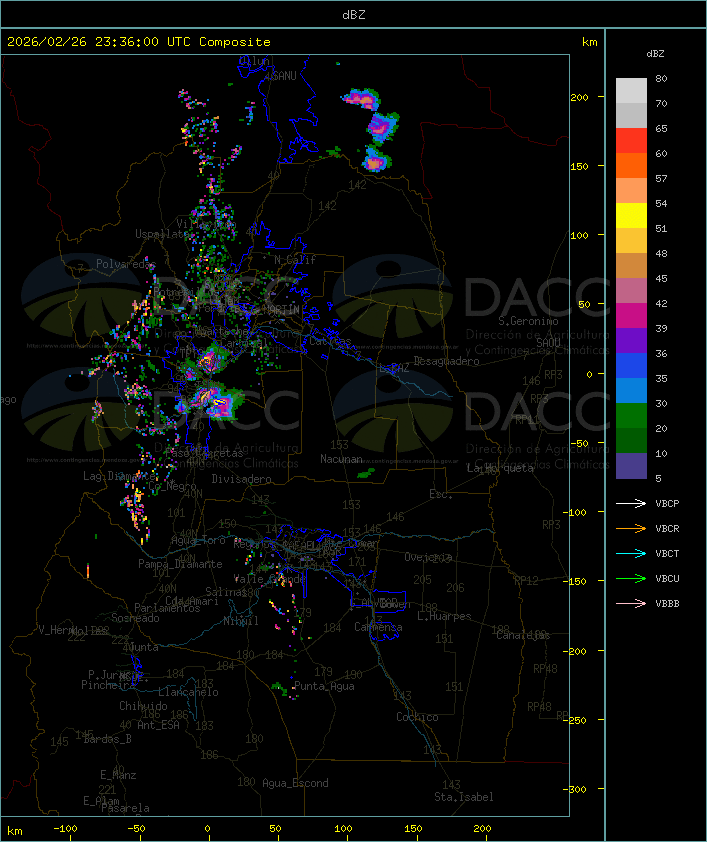Click the green VBCU arrow icon
This screenshot has height=842, width=707.
click(631, 578)
